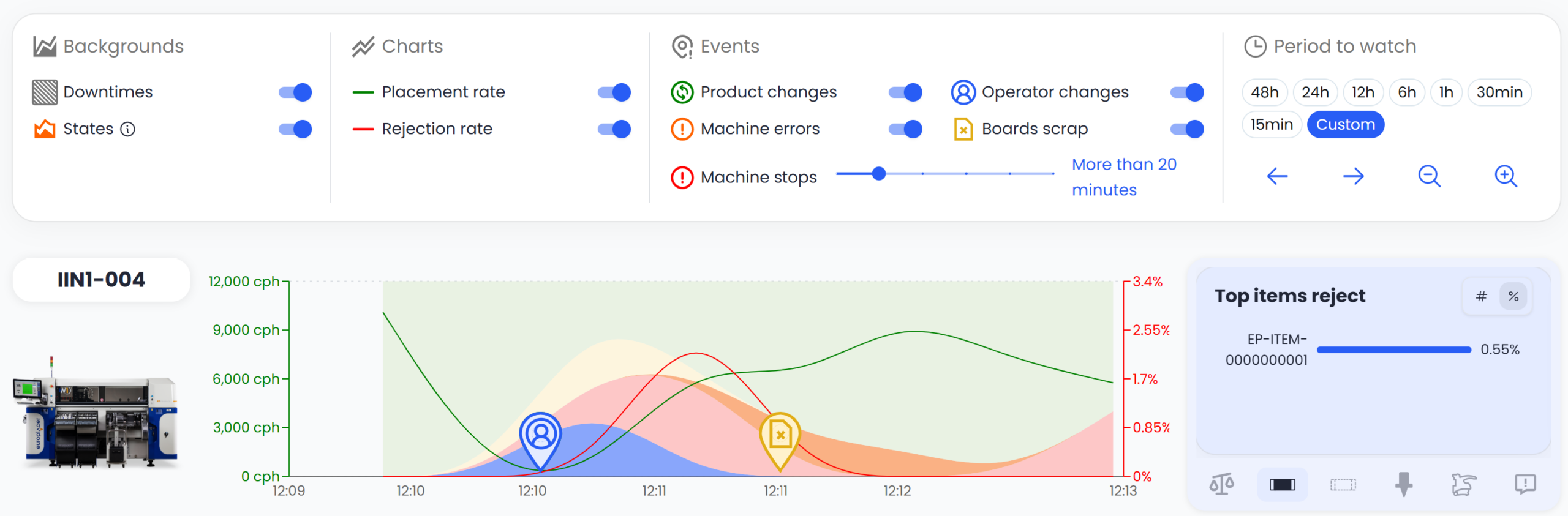Image resolution: width=1568 pixels, height=516 pixels.
Task: Zoom out the watched period
Action: [1430, 176]
